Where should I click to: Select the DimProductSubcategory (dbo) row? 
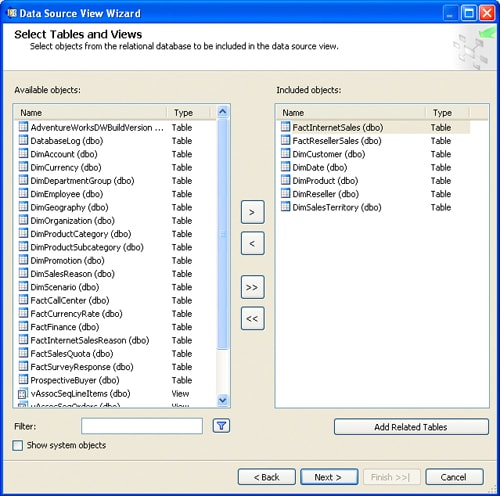(x=114, y=247)
